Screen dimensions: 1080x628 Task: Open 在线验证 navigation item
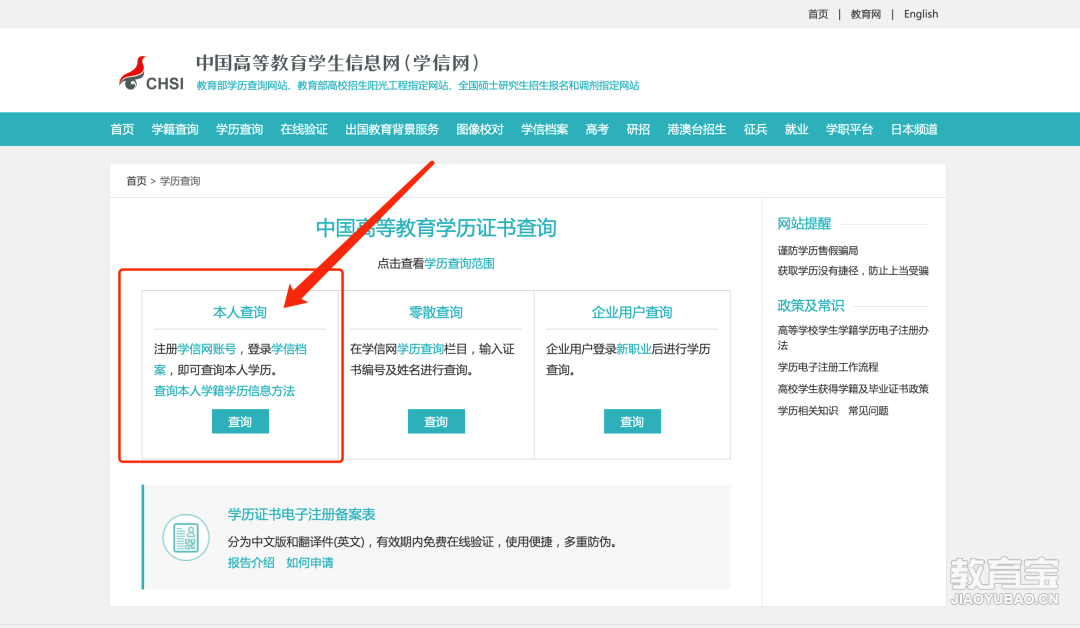pyautogui.click(x=304, y=129)
